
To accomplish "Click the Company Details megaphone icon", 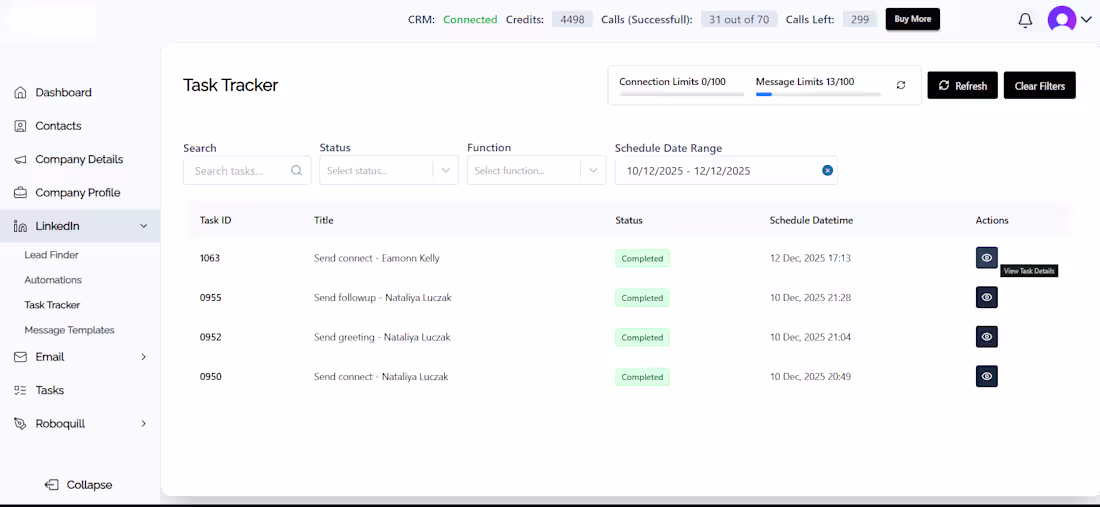I will (20, 159).
